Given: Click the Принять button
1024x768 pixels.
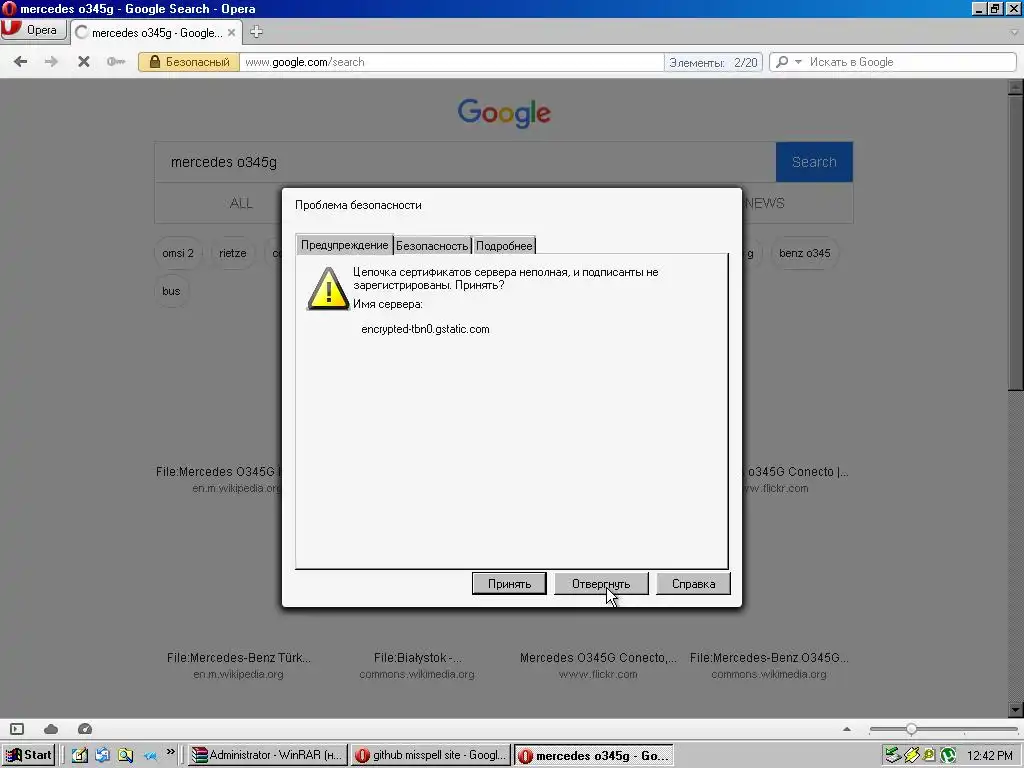Looking at the screenshot, I should (509, 584).
